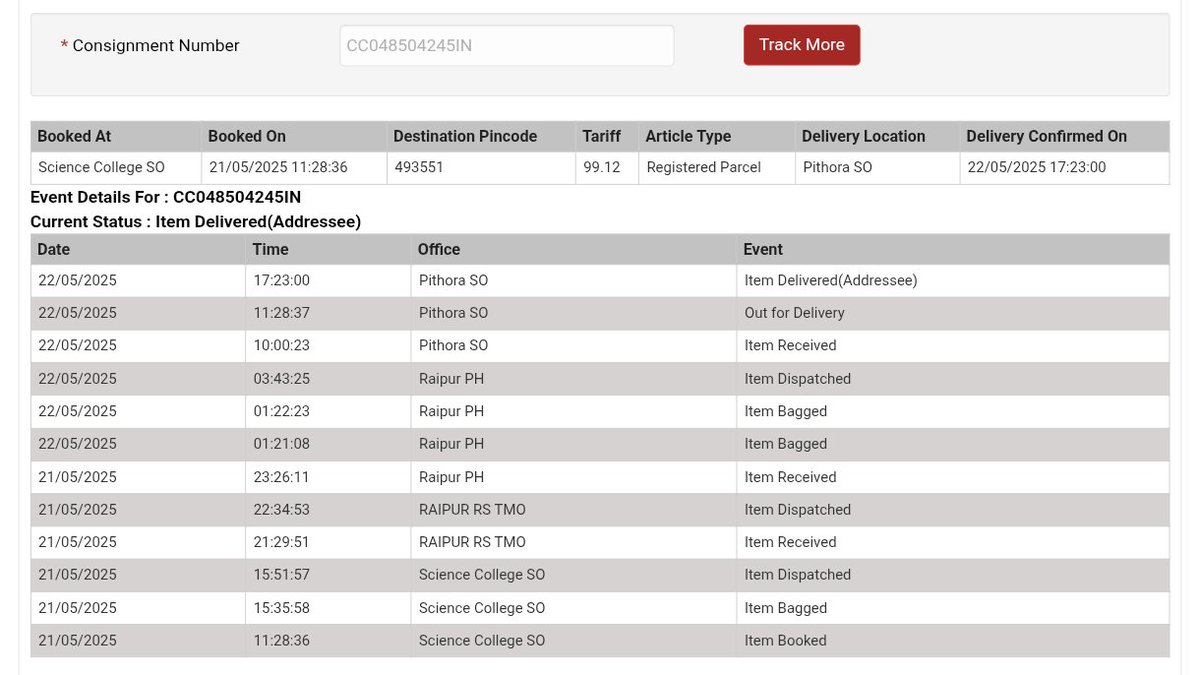Click the destination pincode 493551 cell

(481, 168)
